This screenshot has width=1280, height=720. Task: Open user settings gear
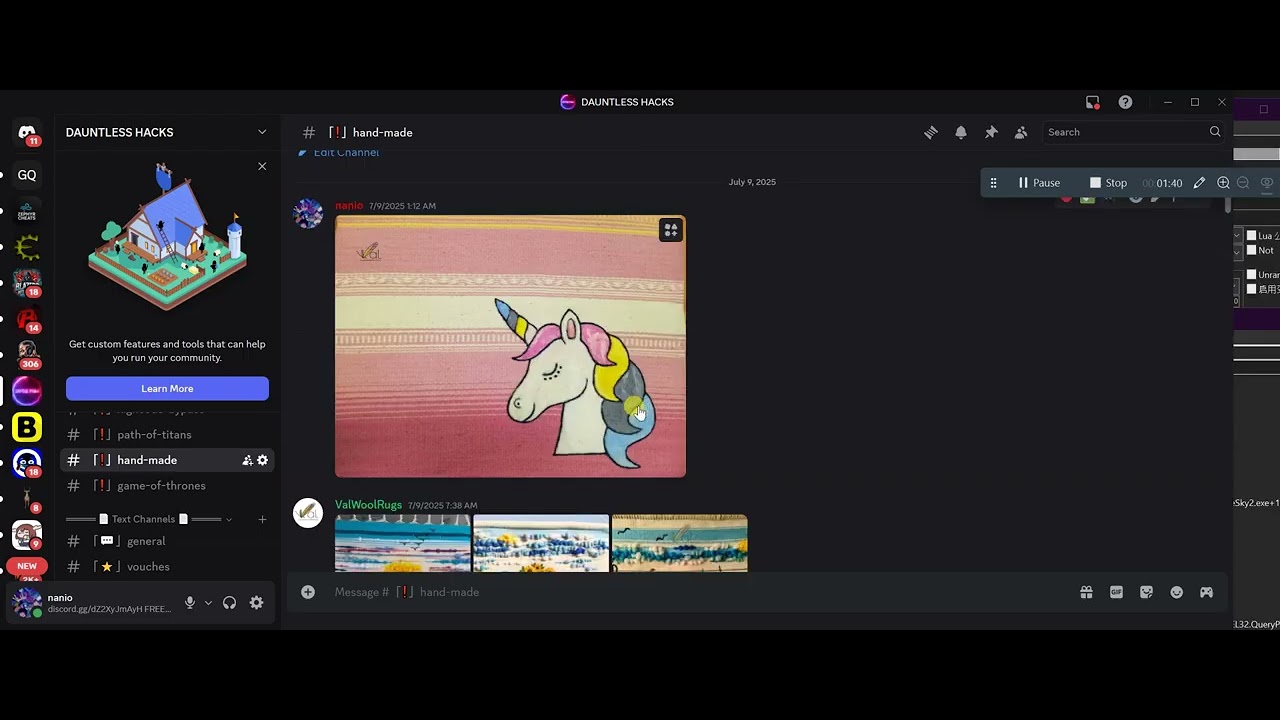pyautogui.click(x=257, y=603)
